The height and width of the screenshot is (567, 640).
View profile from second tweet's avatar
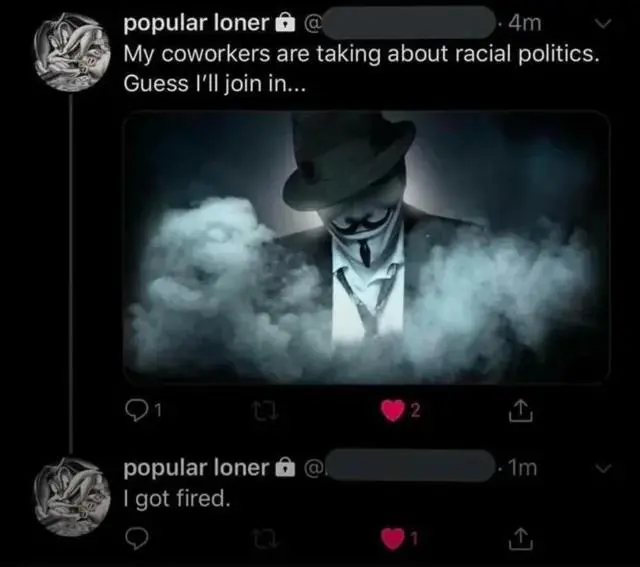(68, 492)
